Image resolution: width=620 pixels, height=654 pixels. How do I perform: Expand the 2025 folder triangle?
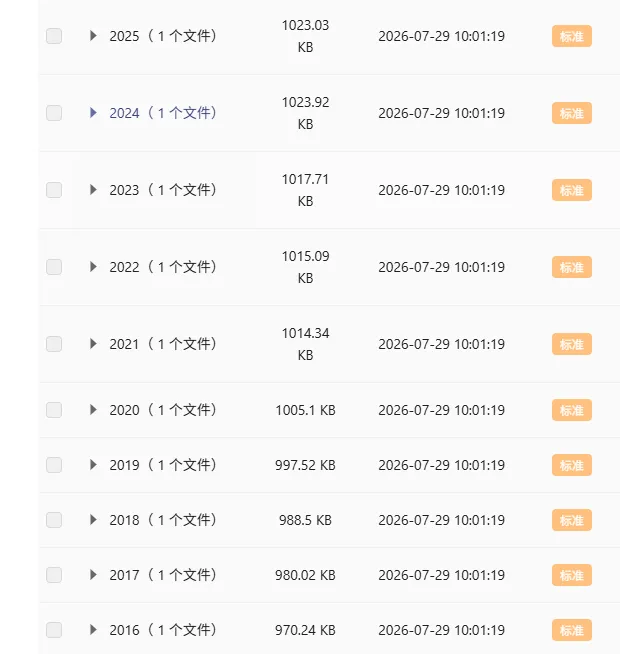93,36
